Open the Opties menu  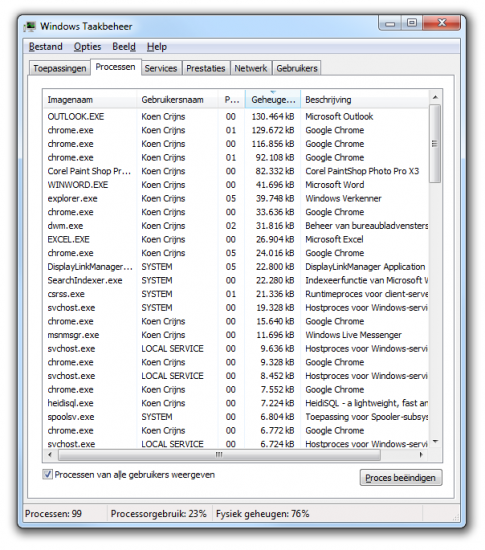point(87,47)
